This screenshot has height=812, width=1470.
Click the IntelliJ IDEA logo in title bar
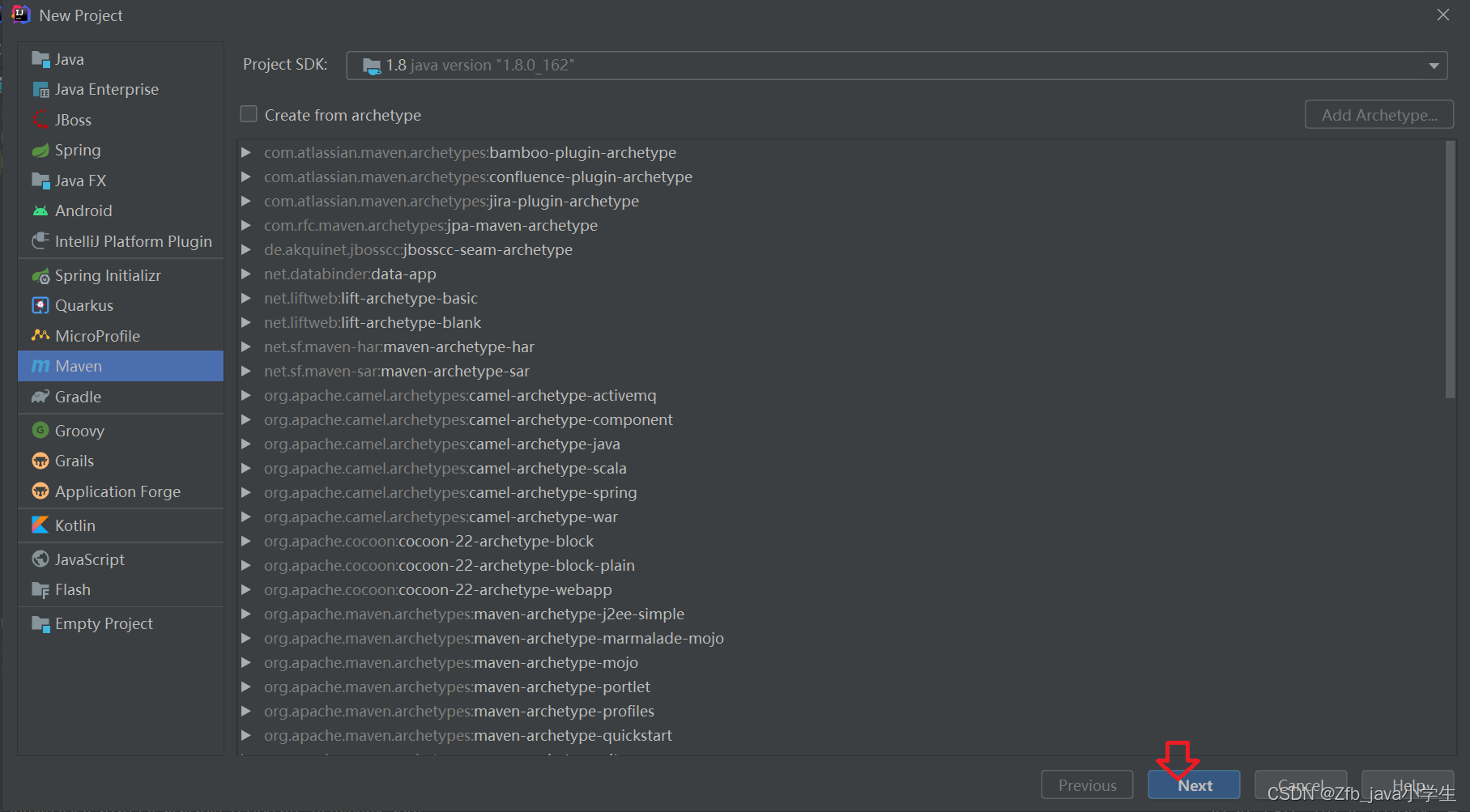tap(20, 15)
